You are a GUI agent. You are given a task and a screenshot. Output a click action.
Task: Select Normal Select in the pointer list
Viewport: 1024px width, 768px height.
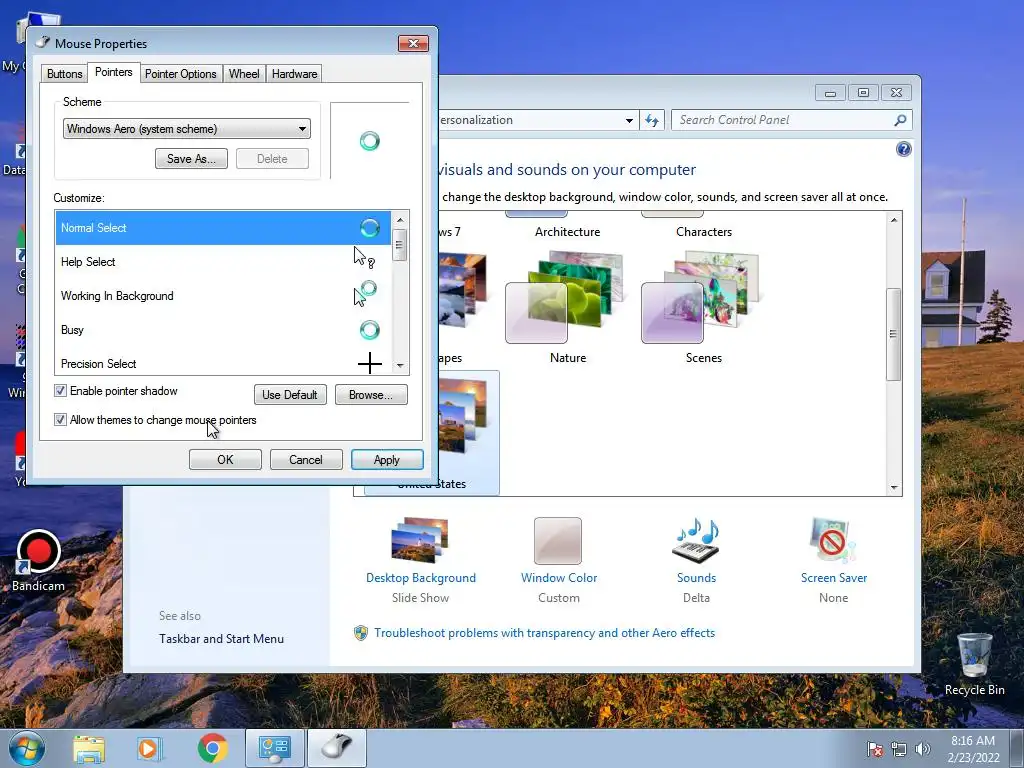tap(223, 228)
